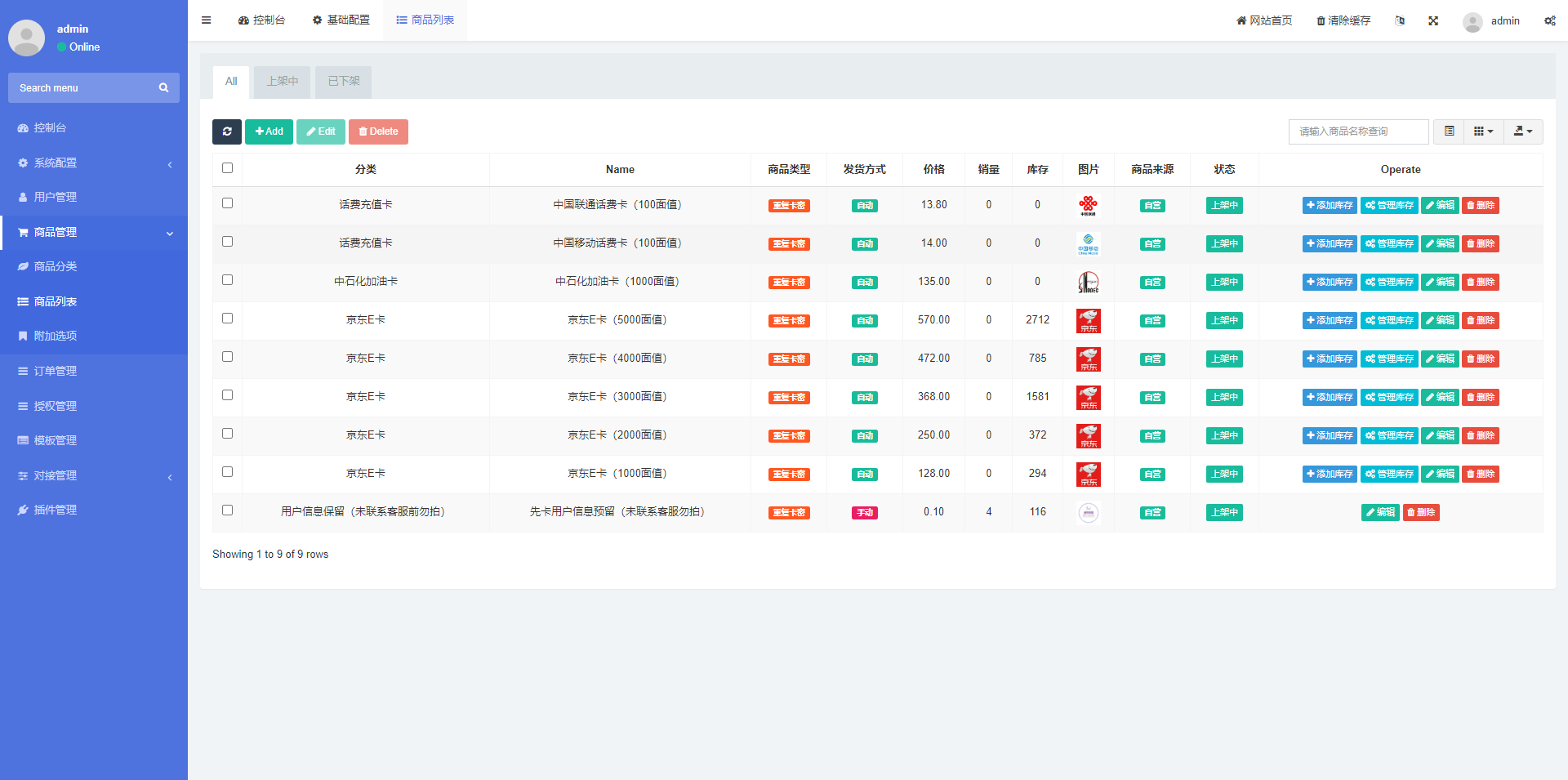Expand the 系统配置 sidebar menu
The height and width of the screenshot is (780, 1568).
pyautogui.click(x=94, y=163)
